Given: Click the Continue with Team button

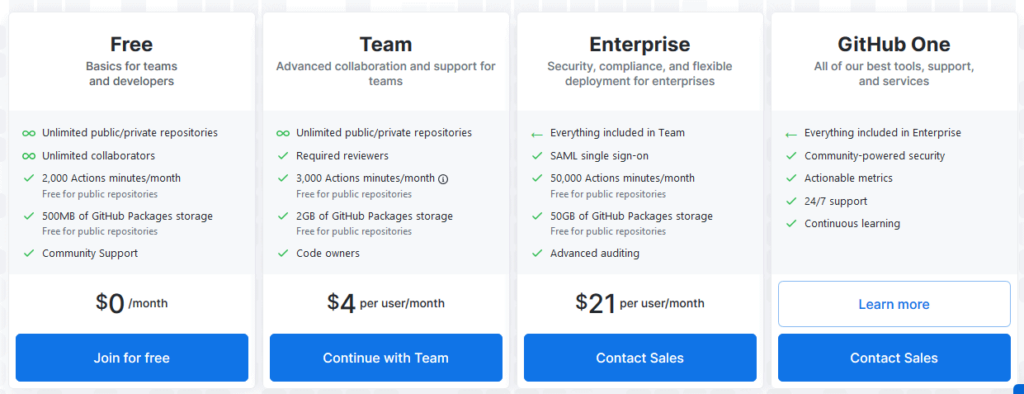Looking at the screenshot, I should 386,357.
